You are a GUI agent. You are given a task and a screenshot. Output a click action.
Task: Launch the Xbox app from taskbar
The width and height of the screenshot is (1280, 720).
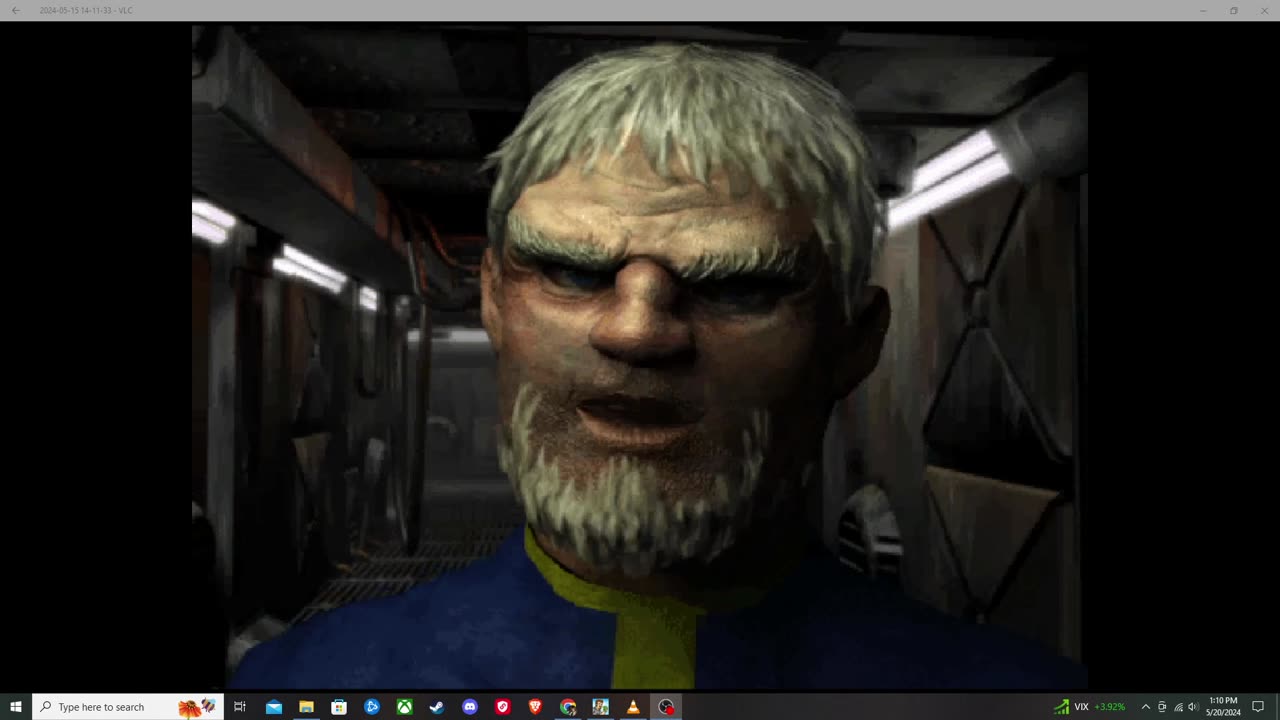coord(405,707)
